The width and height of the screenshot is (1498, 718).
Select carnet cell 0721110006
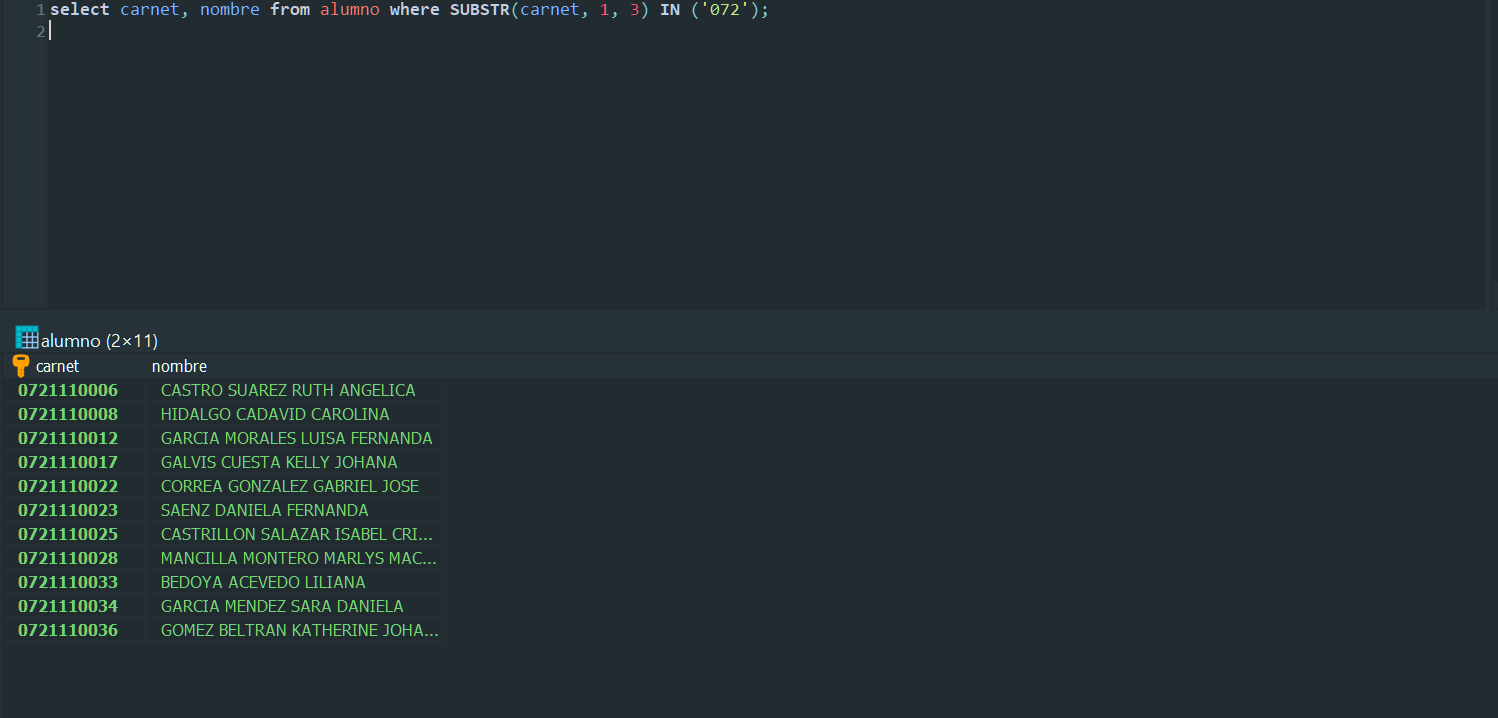coord(68,390)
